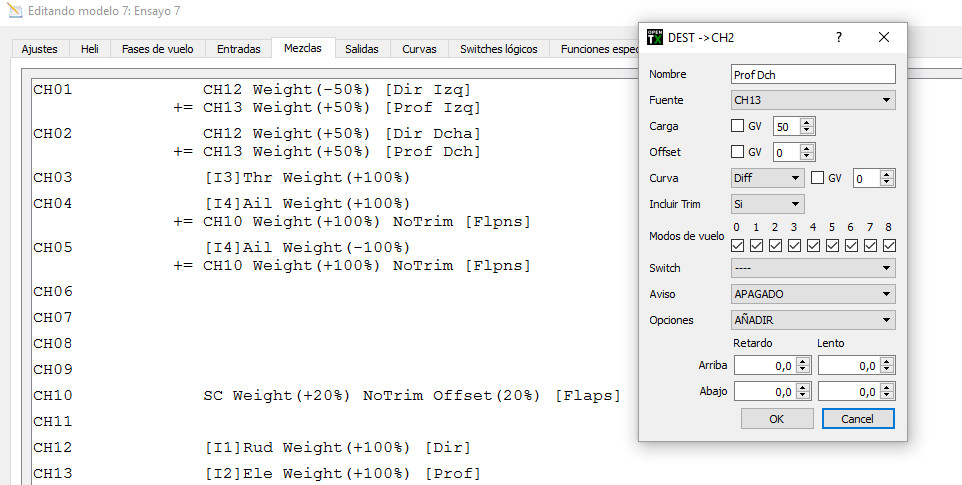The height and width of the screenshot is (485, 962).
Task: Open the Opciones dropdown showing AÑADIR
Action: 813,320
